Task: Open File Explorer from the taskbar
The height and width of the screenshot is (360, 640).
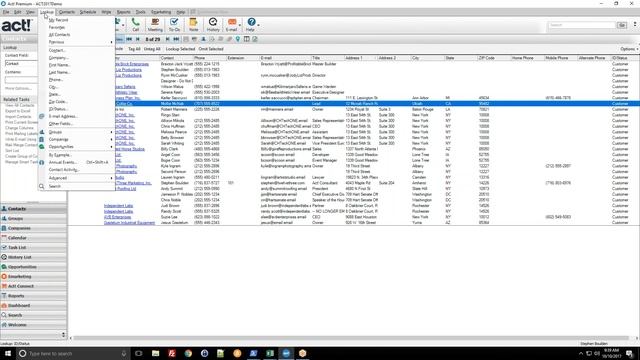Action: click(156, 353)
